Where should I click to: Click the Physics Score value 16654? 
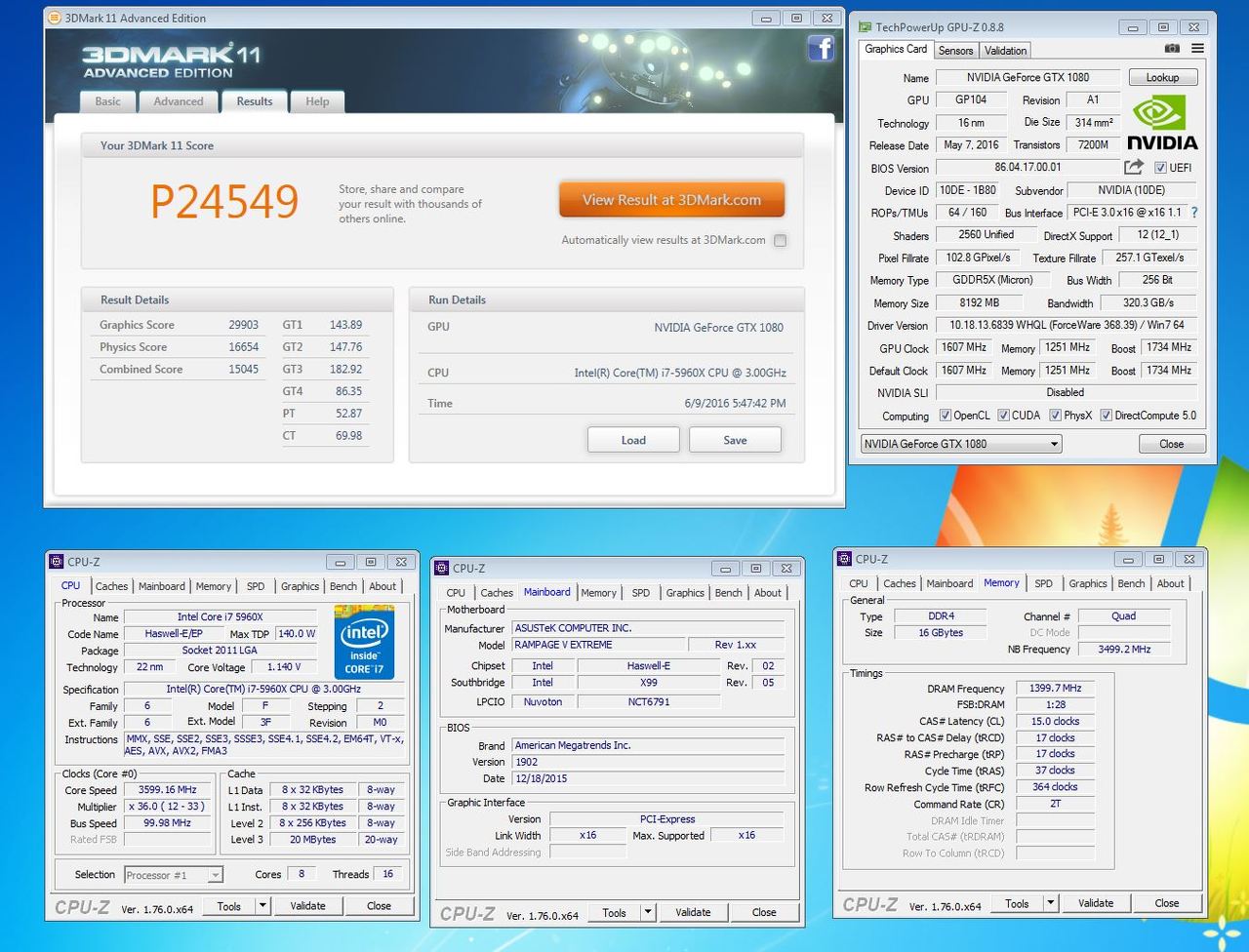(243, 347)
